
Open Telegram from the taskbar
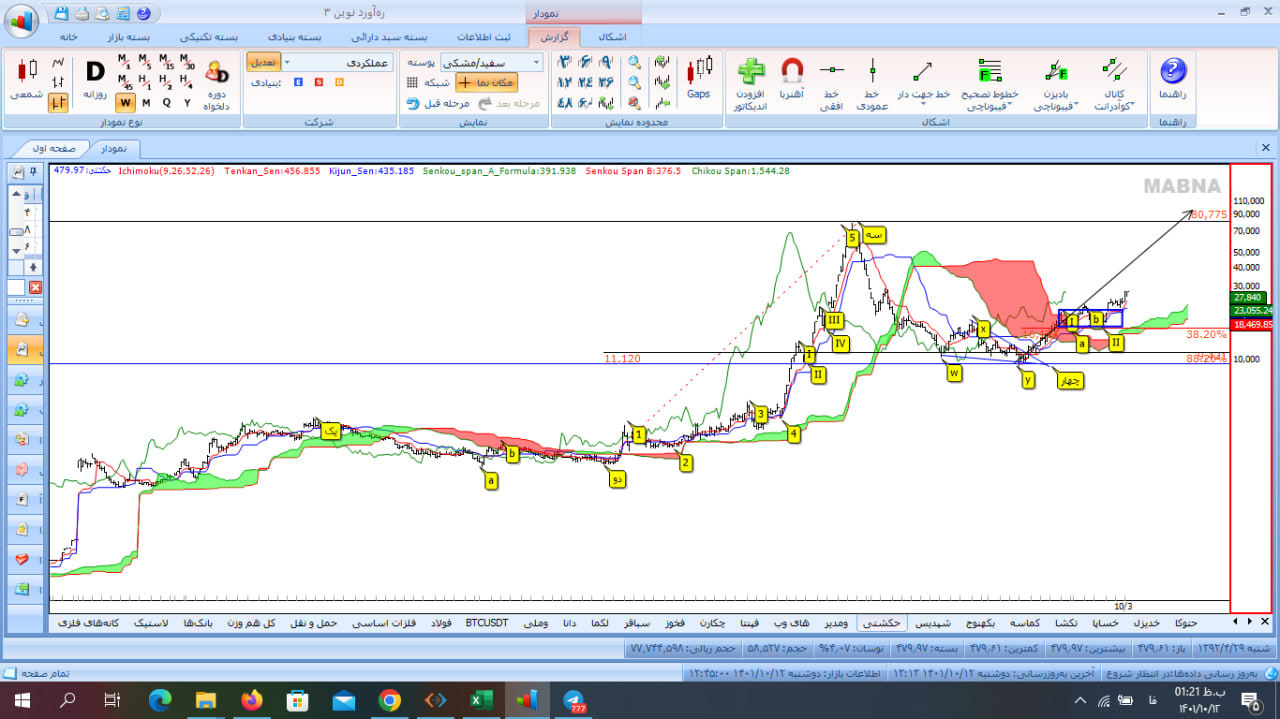(x=574, y=700)
